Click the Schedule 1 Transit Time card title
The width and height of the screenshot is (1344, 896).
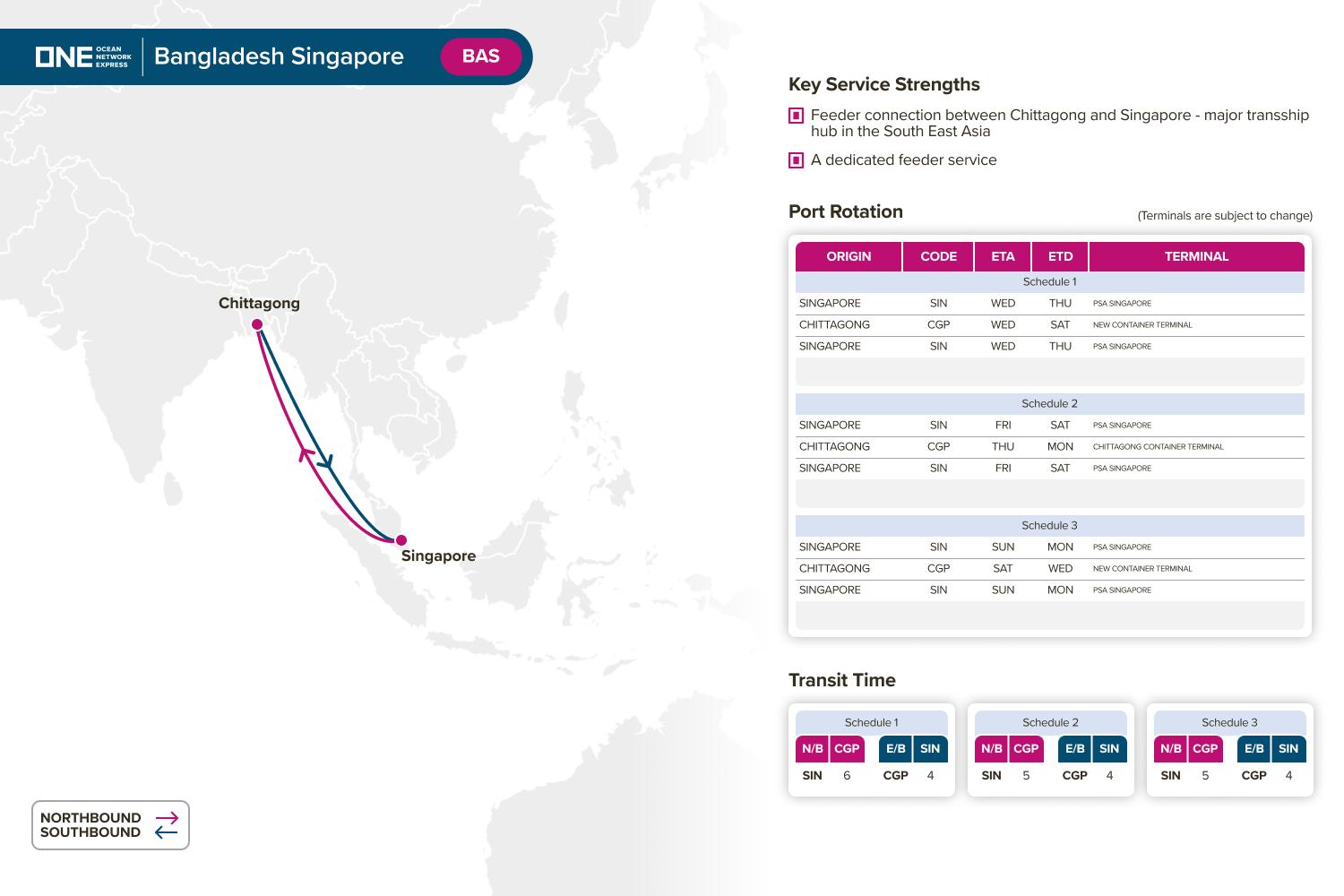pos(871,723)
